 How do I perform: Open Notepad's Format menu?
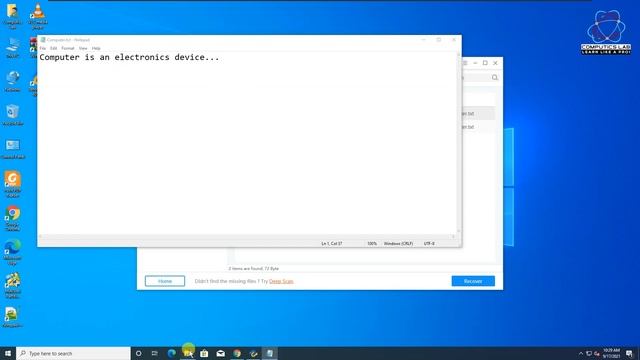68,48
